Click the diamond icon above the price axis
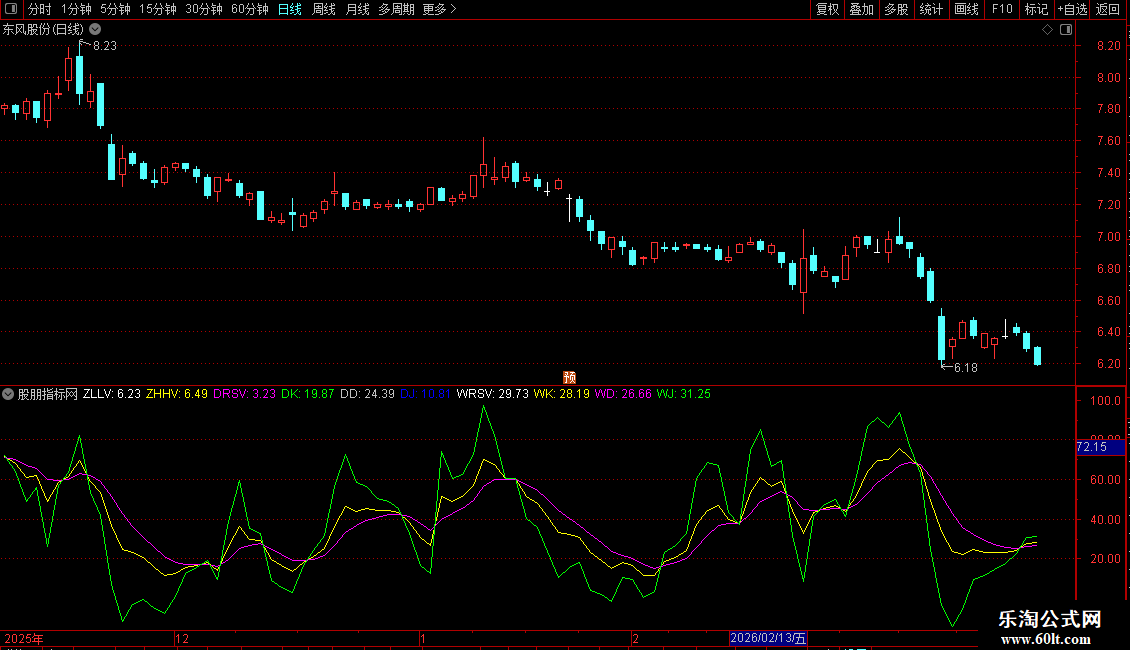Screen dimensions: 1130x650 (x=1047, y=30)
